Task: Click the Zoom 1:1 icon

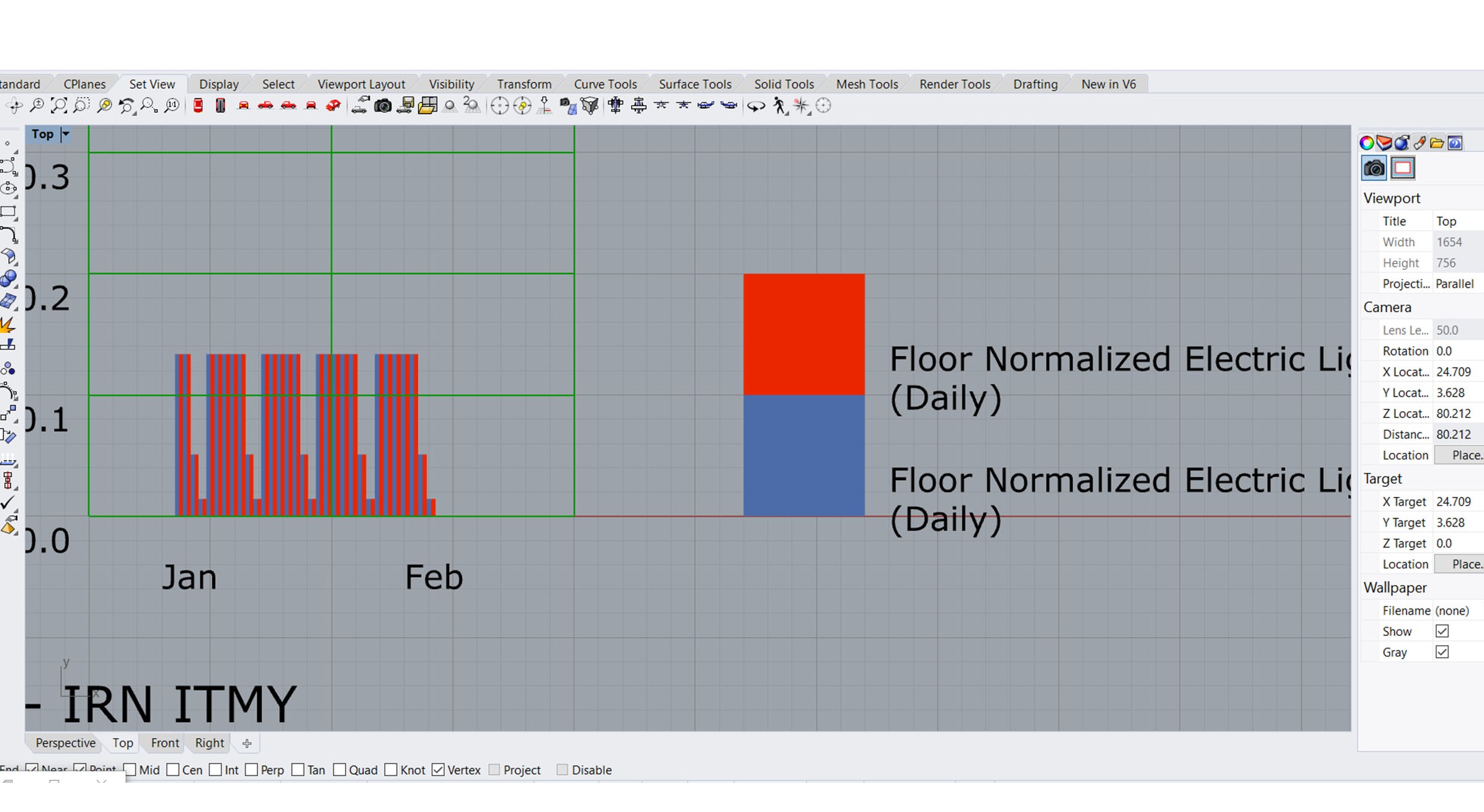Action: tap(172, 105)
